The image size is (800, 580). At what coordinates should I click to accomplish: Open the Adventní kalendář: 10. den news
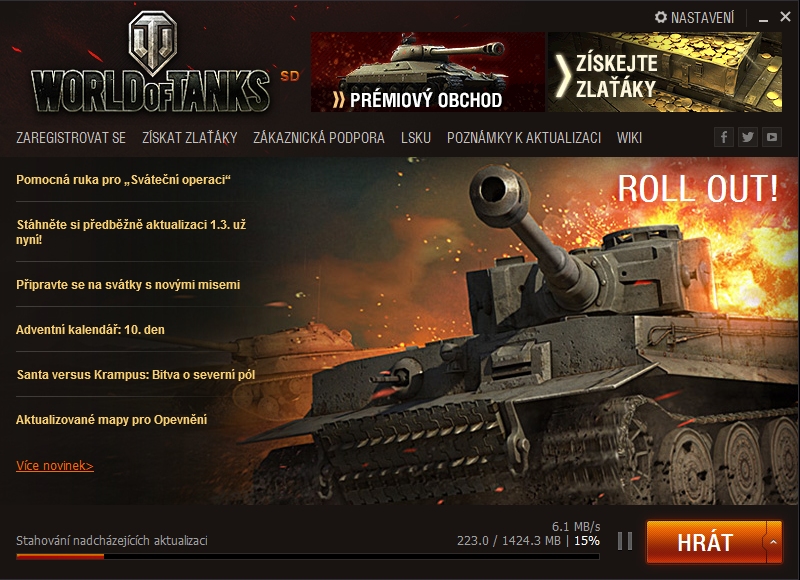90,330
